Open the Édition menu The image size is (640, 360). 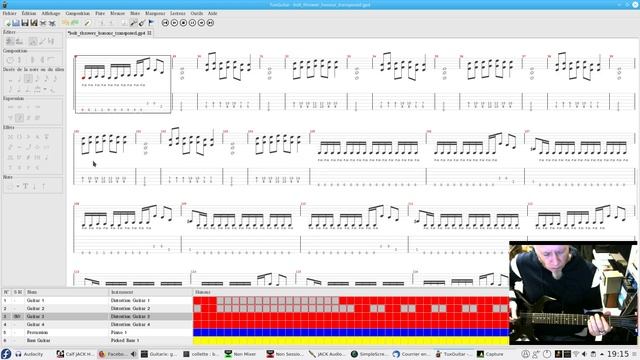(x=29, y=13)
